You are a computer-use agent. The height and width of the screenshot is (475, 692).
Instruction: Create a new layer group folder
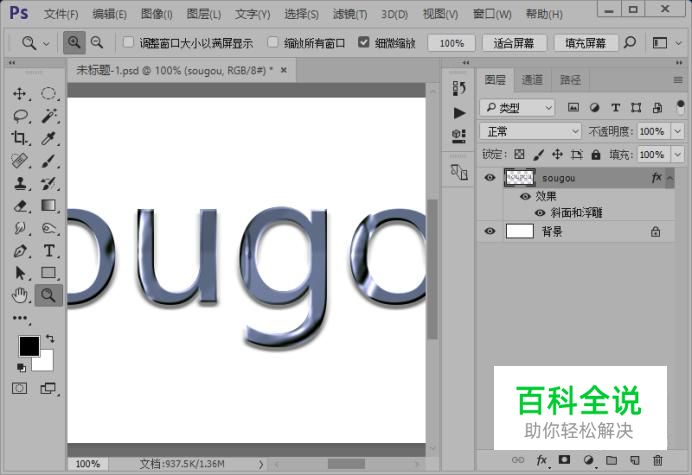coord(611,460)
